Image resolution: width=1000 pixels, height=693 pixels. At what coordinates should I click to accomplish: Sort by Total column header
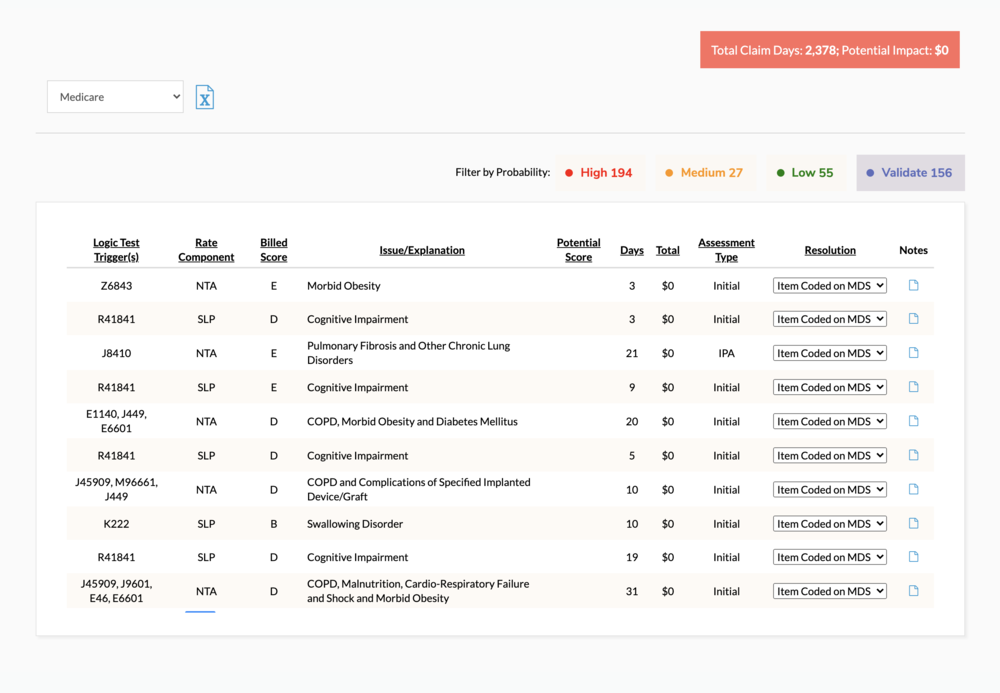coord(668,250)
